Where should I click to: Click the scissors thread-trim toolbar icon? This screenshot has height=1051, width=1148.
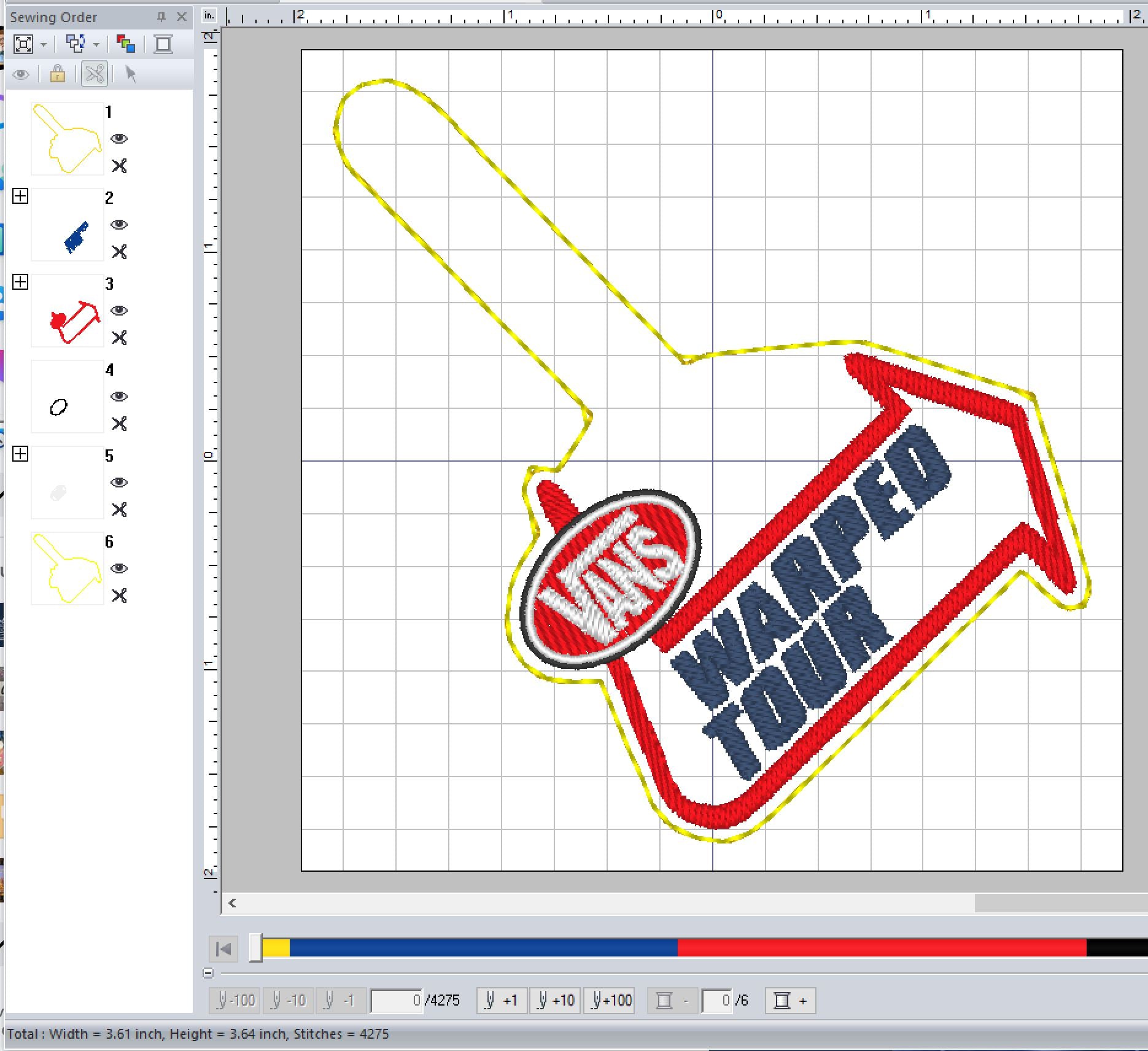pos(95,74)
